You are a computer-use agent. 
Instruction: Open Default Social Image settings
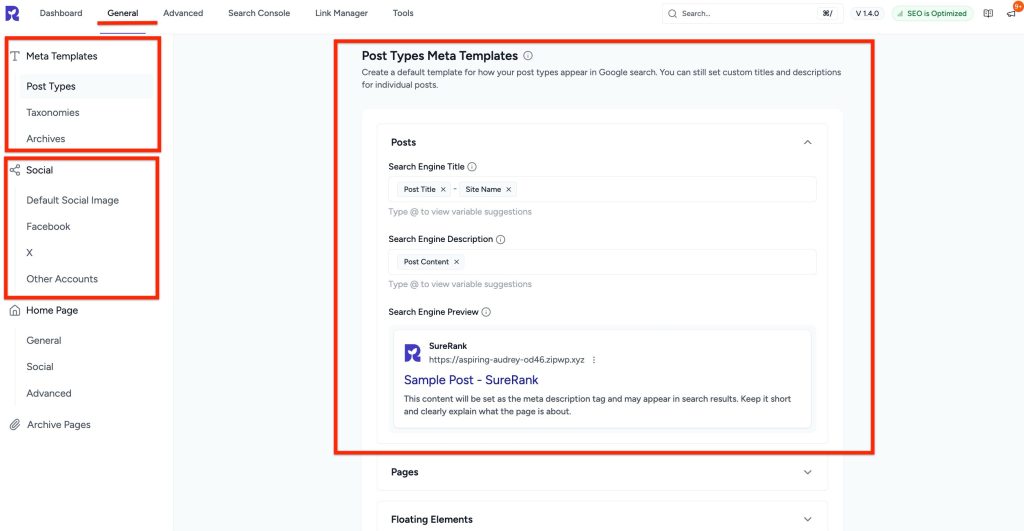click(x=72, y=200)
